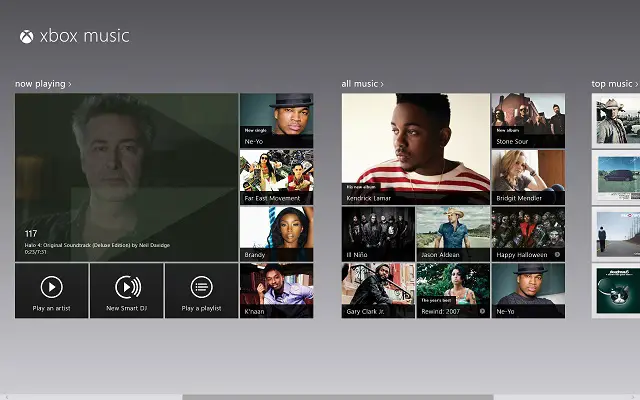
Task: Click the xbox music title text
Action: [x=84, y=36]
